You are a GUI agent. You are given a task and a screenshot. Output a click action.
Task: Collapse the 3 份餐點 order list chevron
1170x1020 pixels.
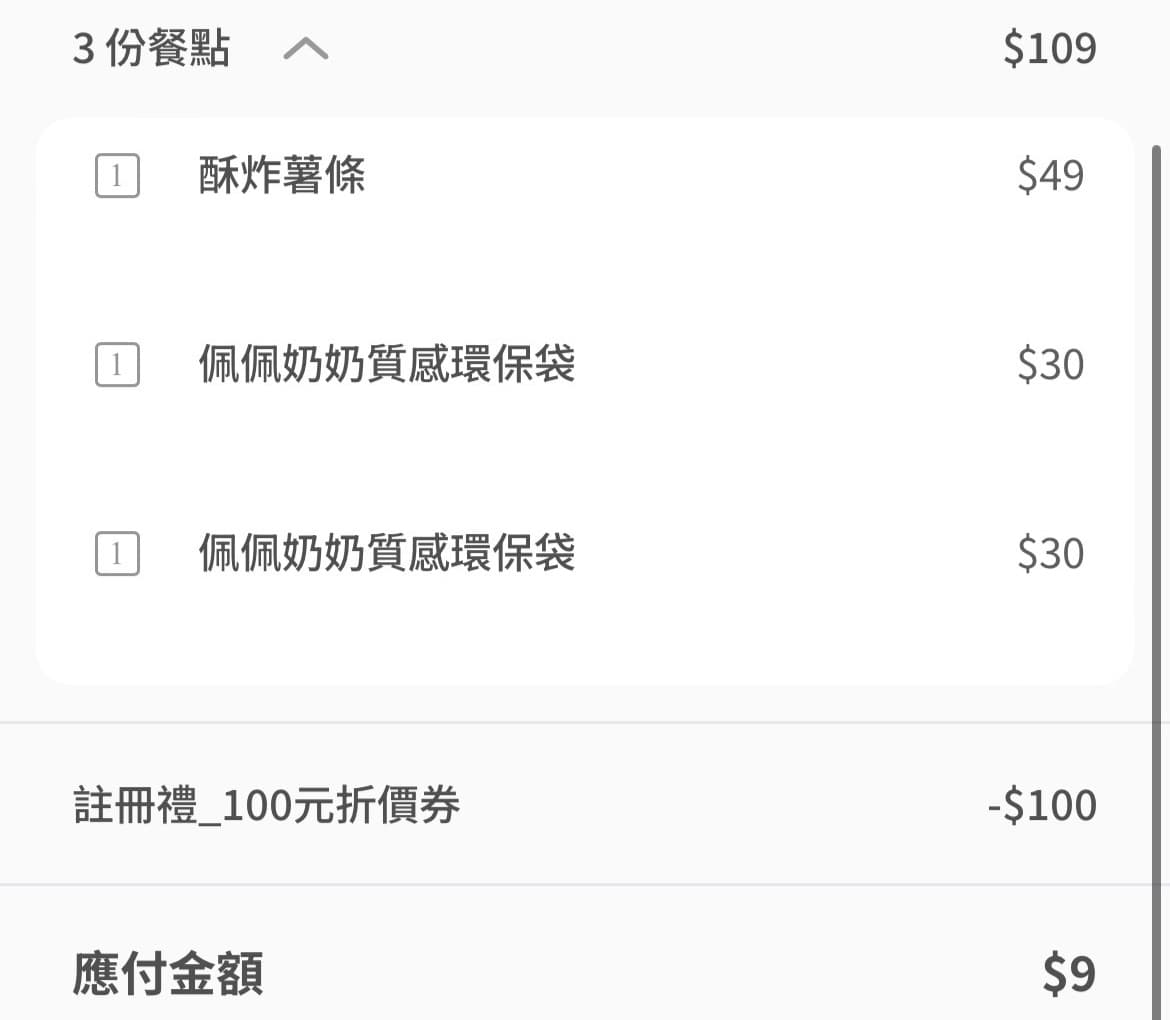[306, 49]
